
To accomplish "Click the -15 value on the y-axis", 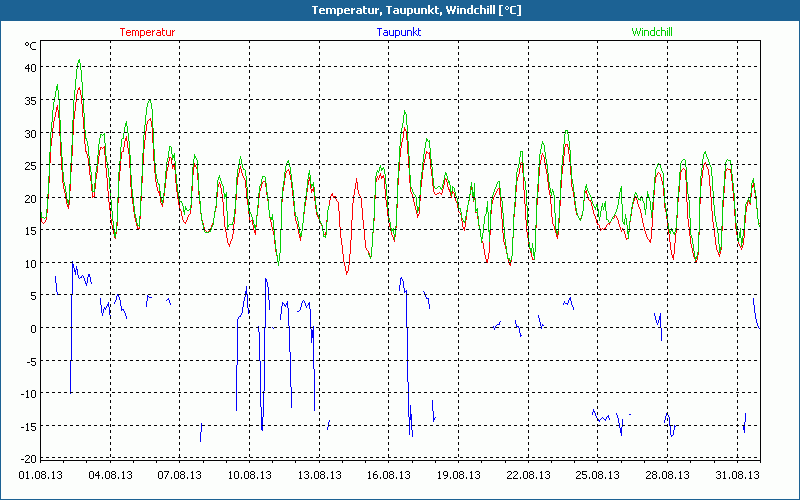I will [28, 427].
